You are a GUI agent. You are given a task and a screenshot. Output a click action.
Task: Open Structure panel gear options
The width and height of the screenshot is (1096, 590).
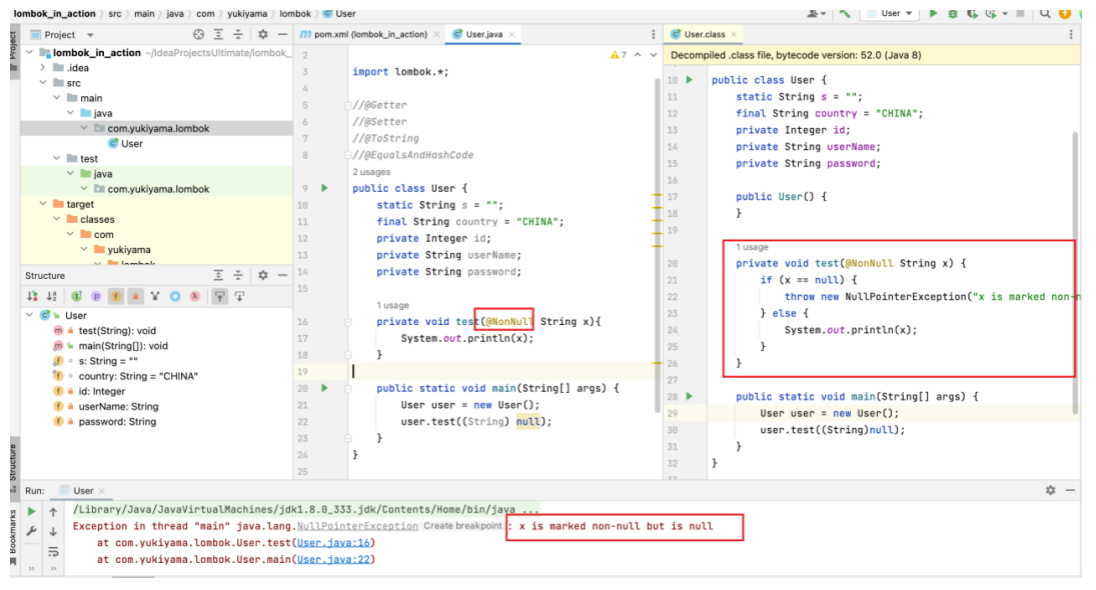click(263, 275)
